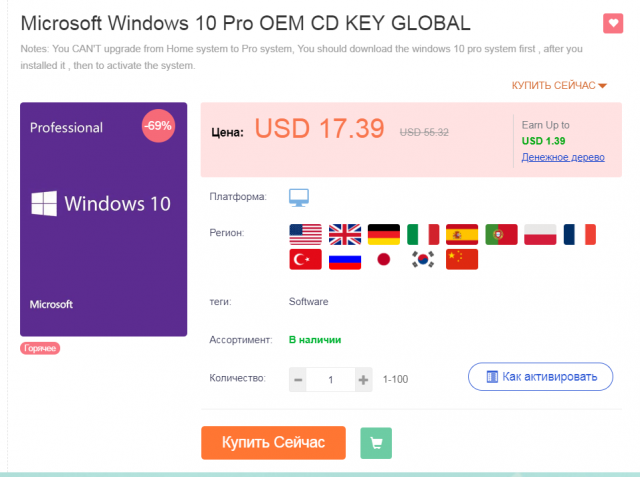Select the Chinese flag region

462,260
